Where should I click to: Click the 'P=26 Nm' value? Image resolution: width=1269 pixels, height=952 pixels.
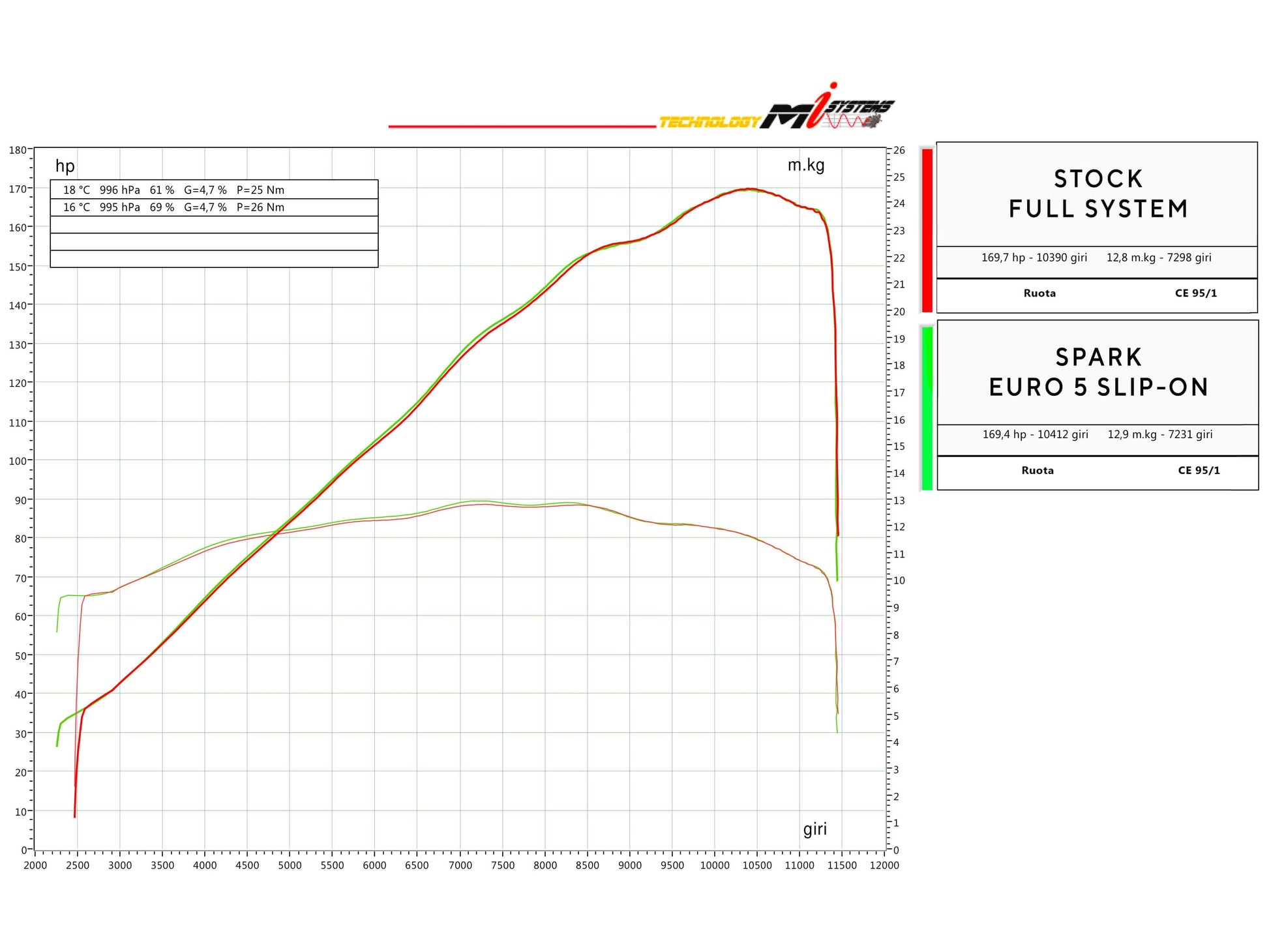coord(260,207)
